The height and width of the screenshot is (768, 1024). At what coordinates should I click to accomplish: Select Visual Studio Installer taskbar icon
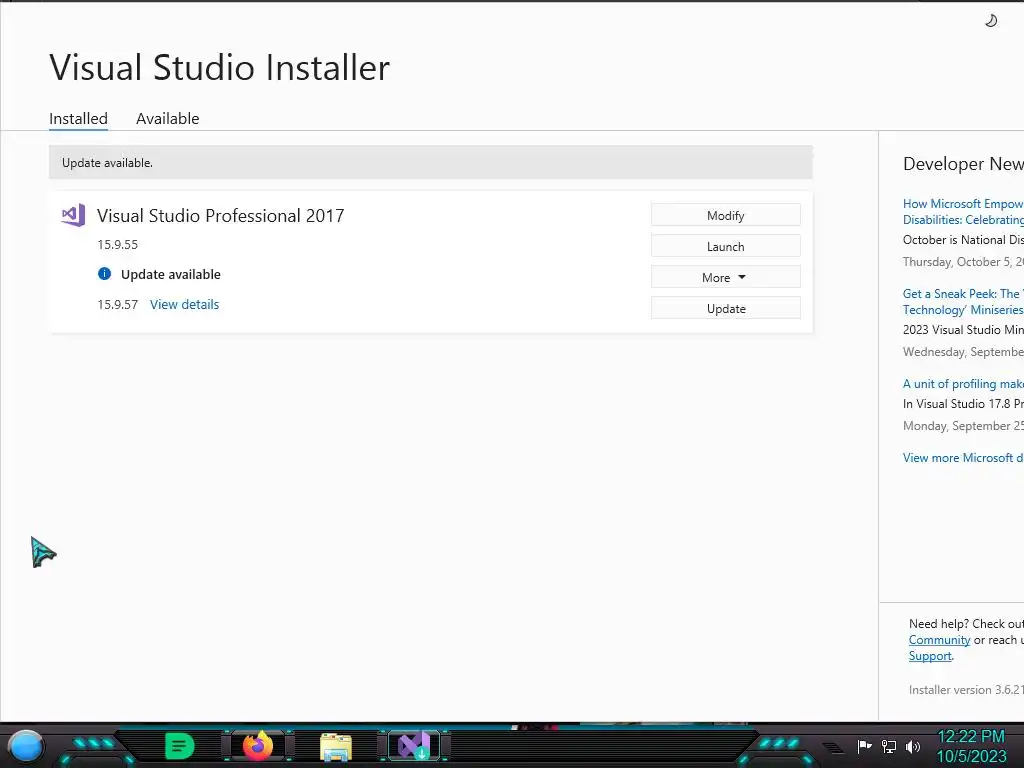(414, 746)
